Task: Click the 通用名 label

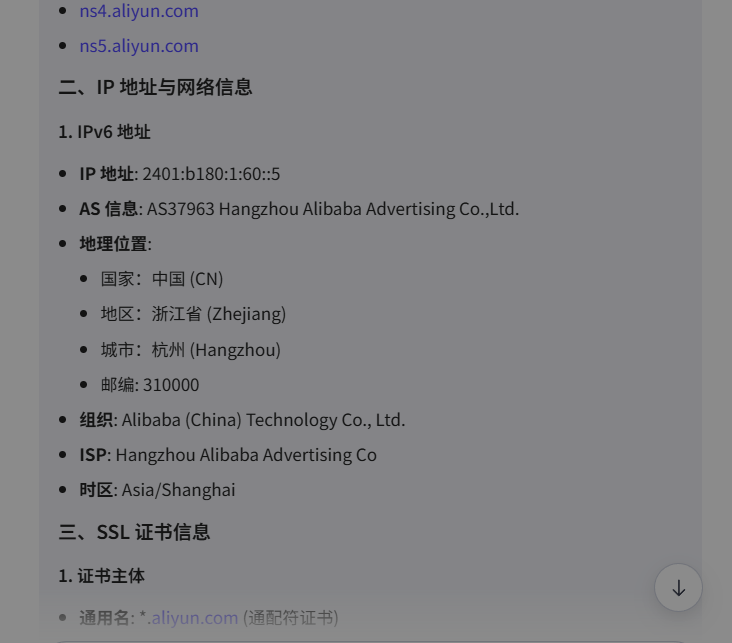Action: click(105, 618)
